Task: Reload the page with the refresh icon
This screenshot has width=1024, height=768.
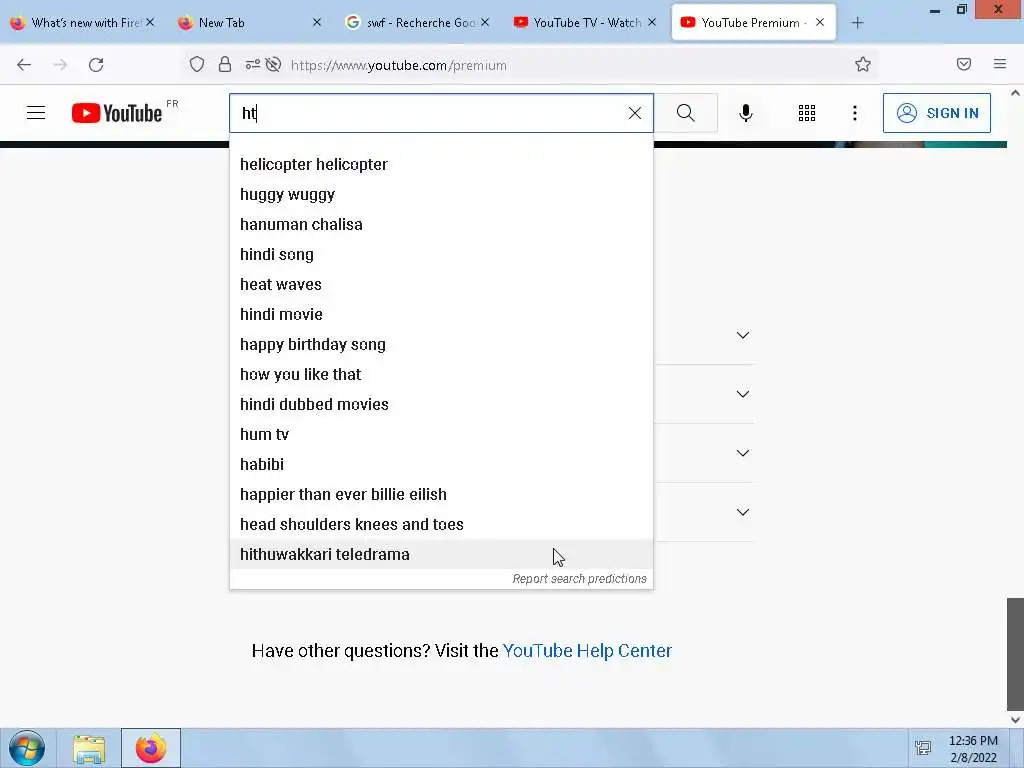Action: point(96,65)
